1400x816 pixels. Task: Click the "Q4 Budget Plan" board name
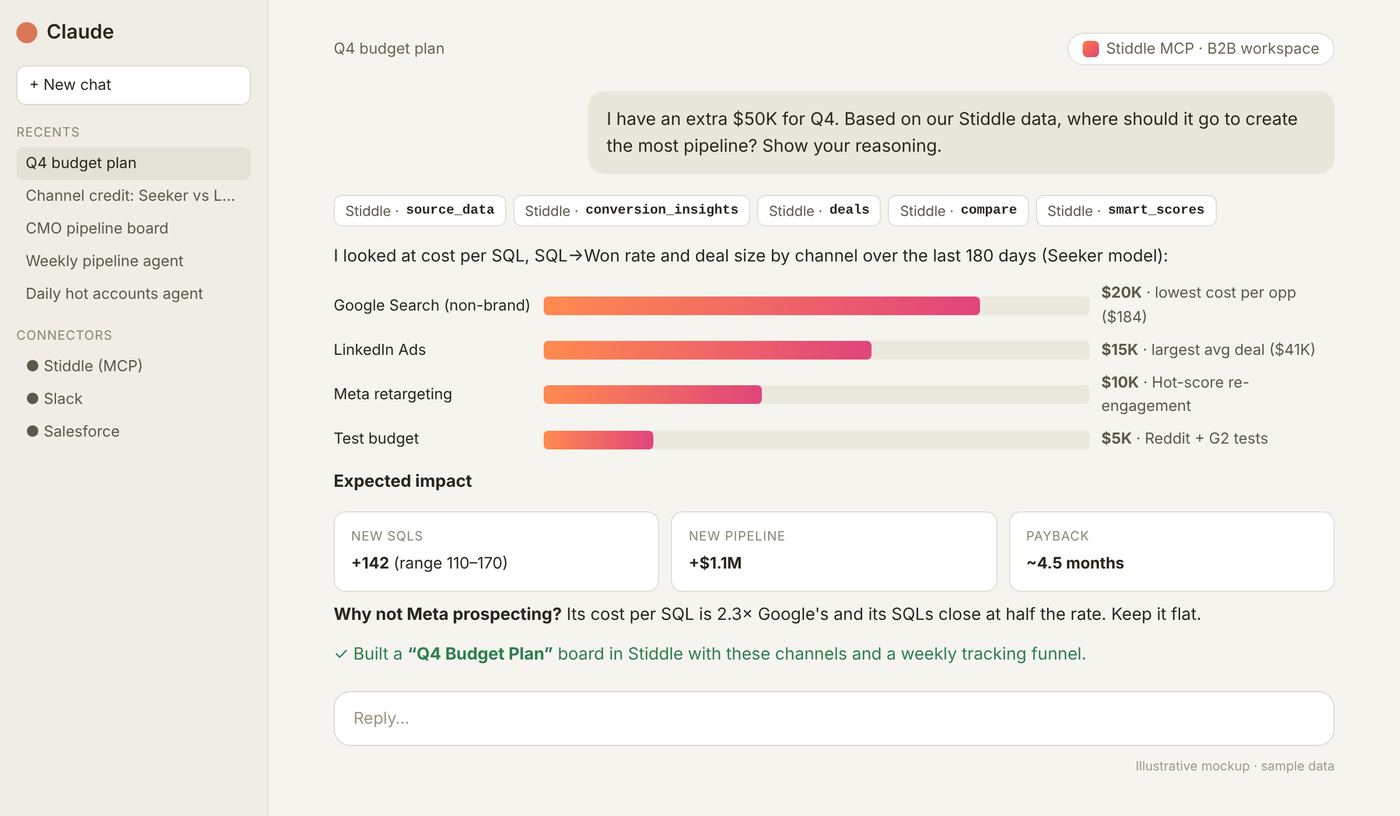(480, 654)
